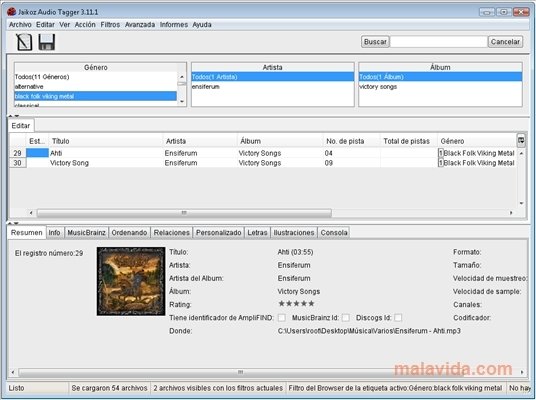
Task: Click the save floppy disk toolbar icon
Action: point(47,42)
